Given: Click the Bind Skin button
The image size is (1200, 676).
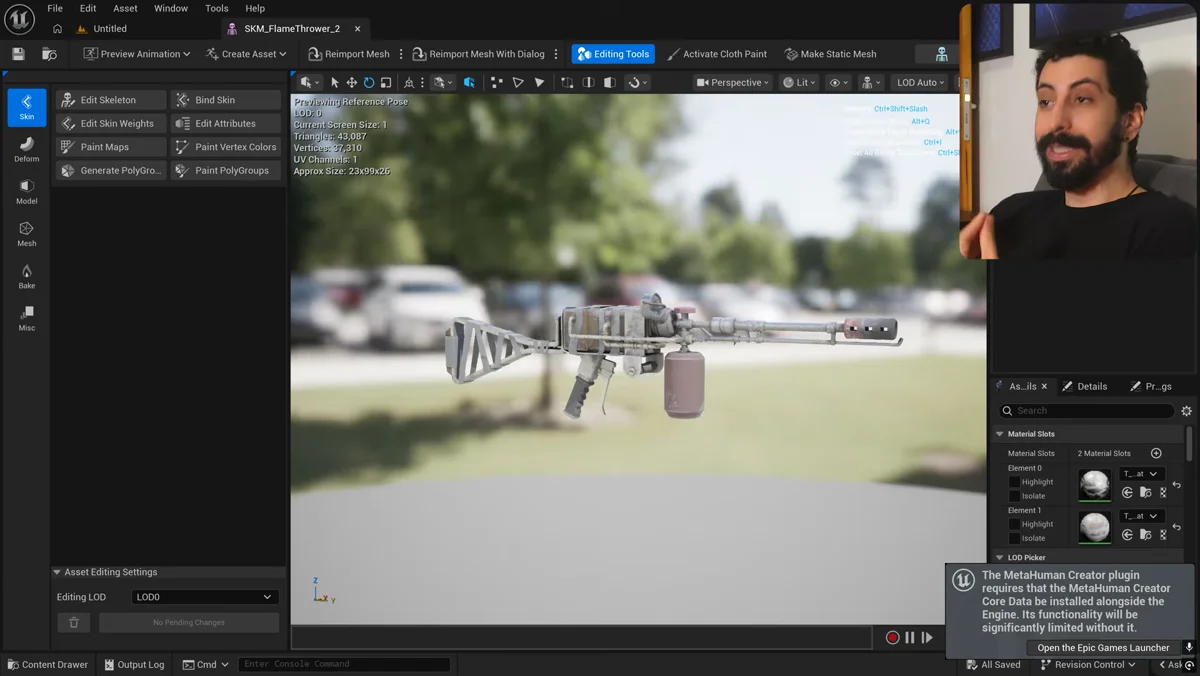Looking at the screenshot, I should coord(226,100).
